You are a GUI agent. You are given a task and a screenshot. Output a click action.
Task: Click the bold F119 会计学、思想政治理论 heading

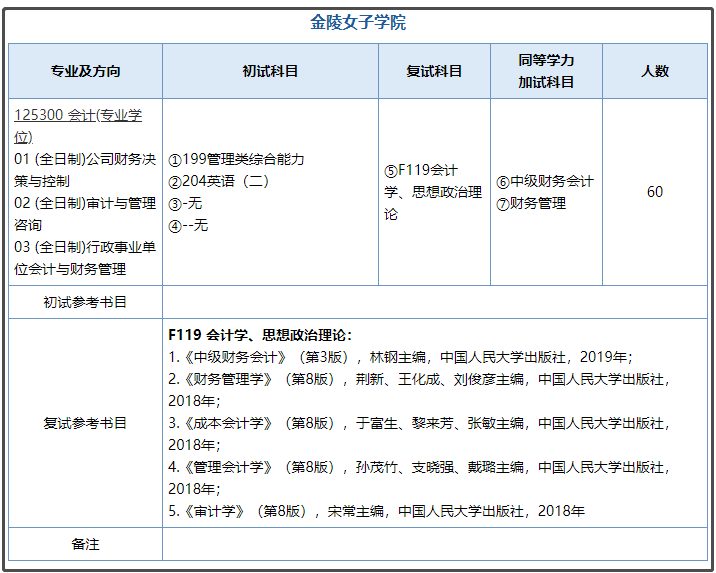pyautogui.click(x=259, y=335)
